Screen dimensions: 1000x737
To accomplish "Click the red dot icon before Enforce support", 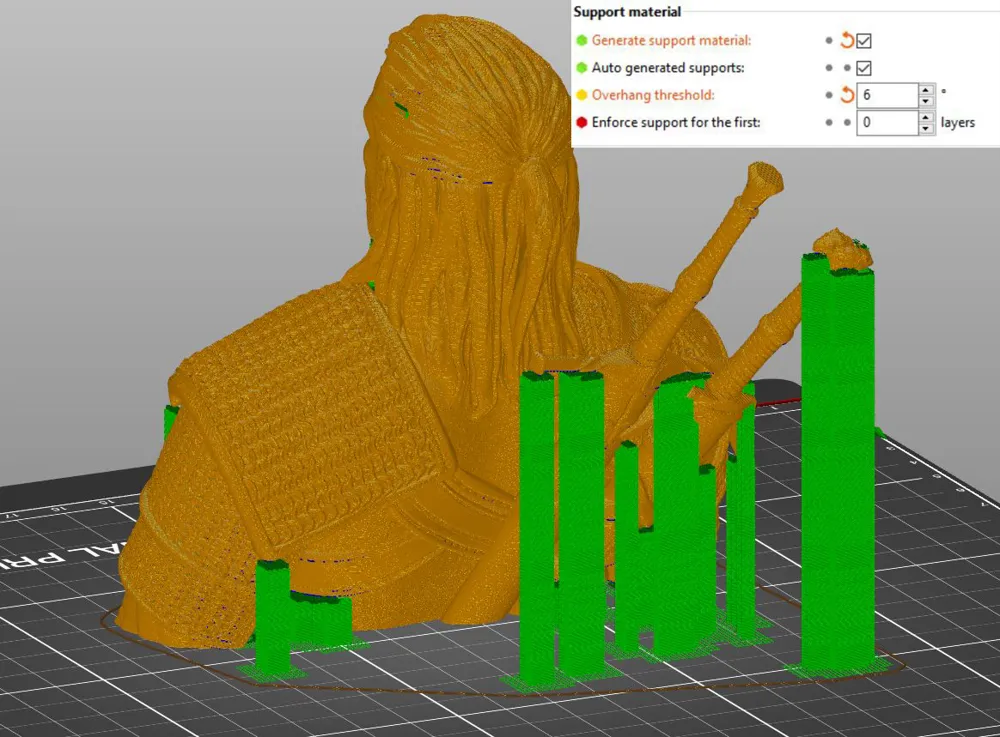I will pyautogui.click(x=584, y=122).
